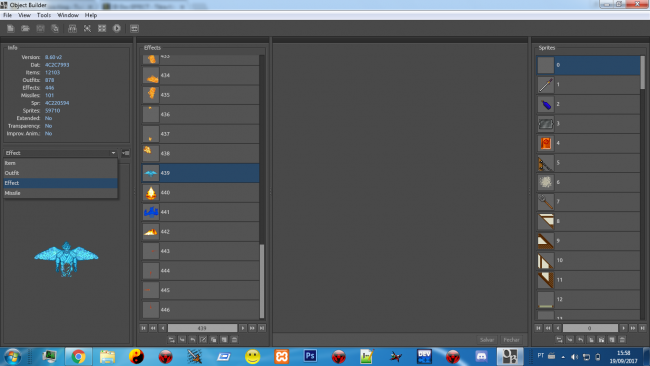
Task: Show the Log window toolbar icon
Action: click(134, 28)
